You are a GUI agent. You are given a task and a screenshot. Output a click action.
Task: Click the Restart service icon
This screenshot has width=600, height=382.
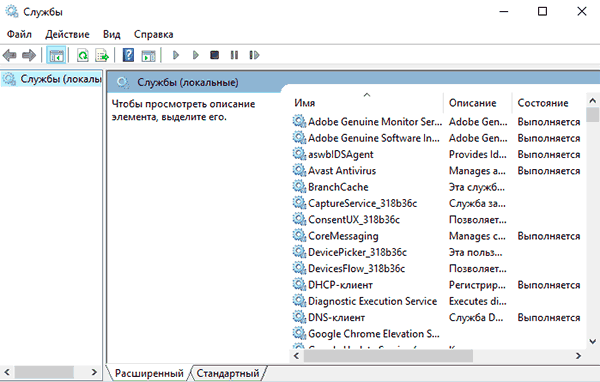pos(254,55)
